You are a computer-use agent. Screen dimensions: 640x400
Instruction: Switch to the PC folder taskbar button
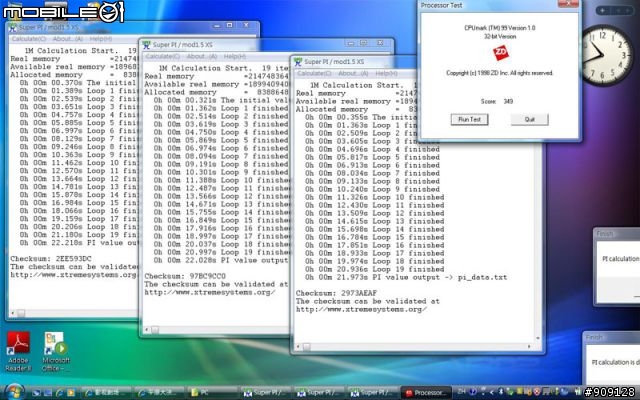click(213, 393)
